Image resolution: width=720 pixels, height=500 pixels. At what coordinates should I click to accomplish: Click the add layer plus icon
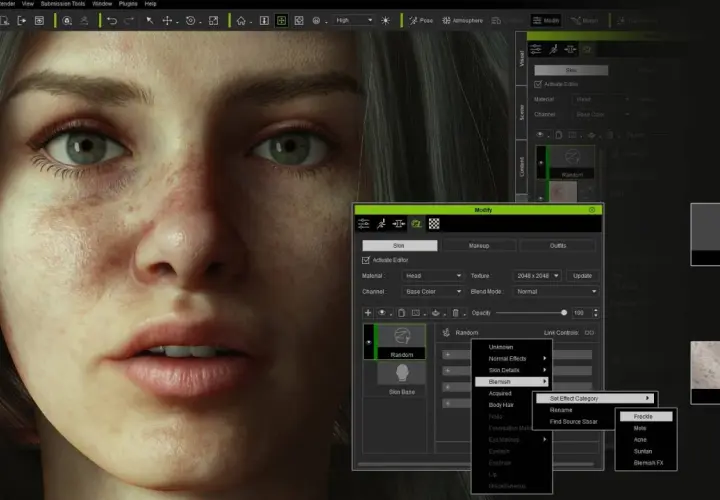[x=368, y=313]
